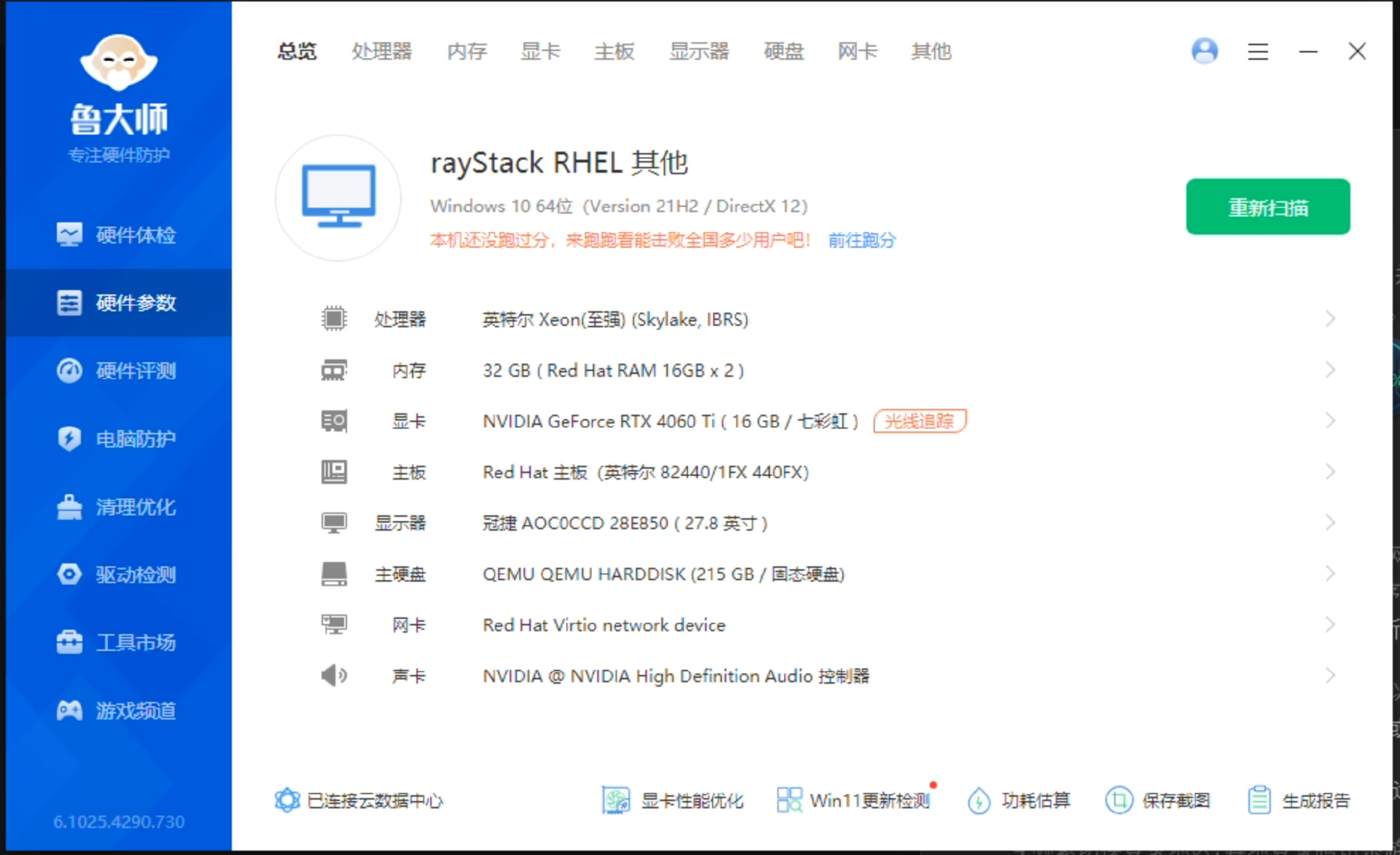Click 英特尔 Xeon(至强) processor text
The image size is (1400, 855).
click(615, 319)
